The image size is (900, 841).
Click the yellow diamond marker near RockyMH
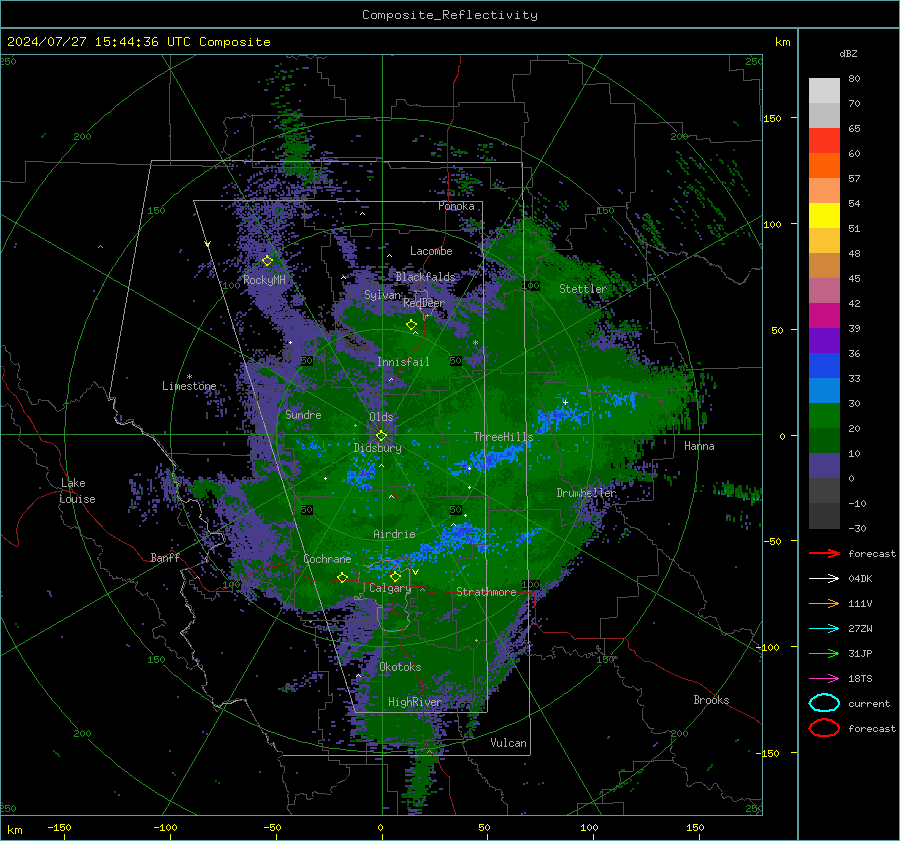click(267, 261)
